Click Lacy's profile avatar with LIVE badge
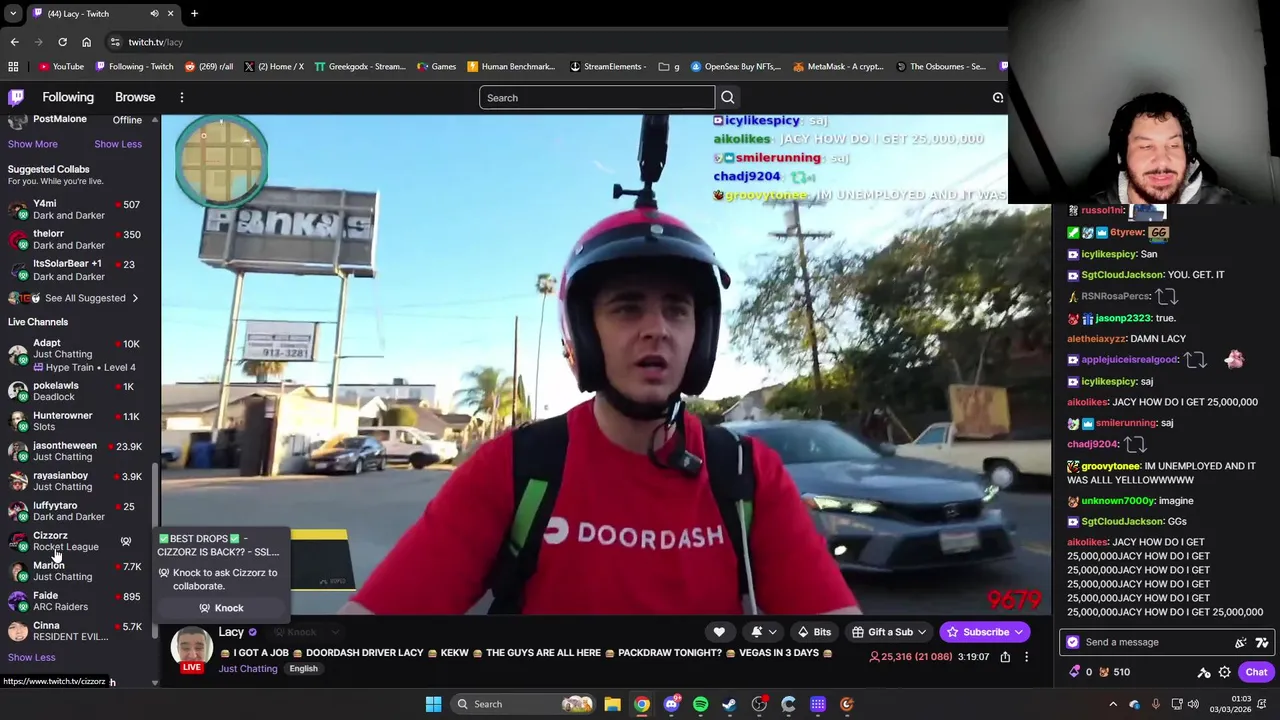 [x=191, y=649]
